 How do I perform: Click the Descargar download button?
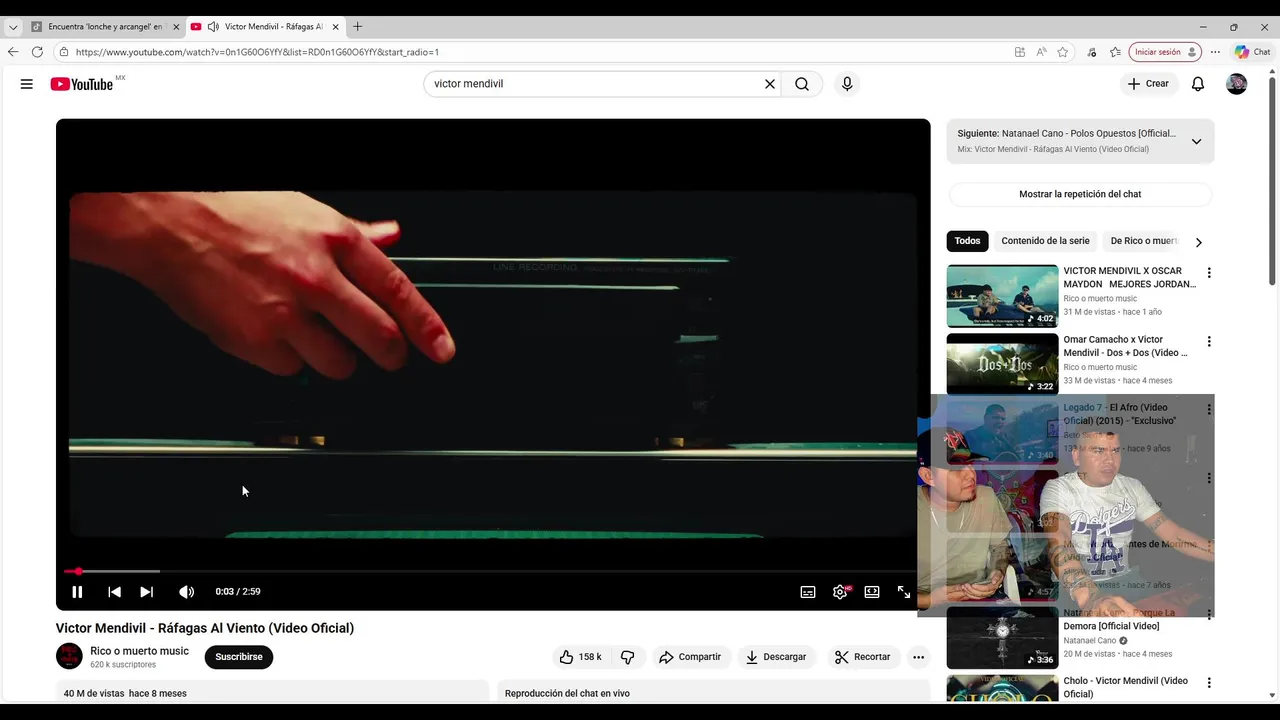click(776, 657)
